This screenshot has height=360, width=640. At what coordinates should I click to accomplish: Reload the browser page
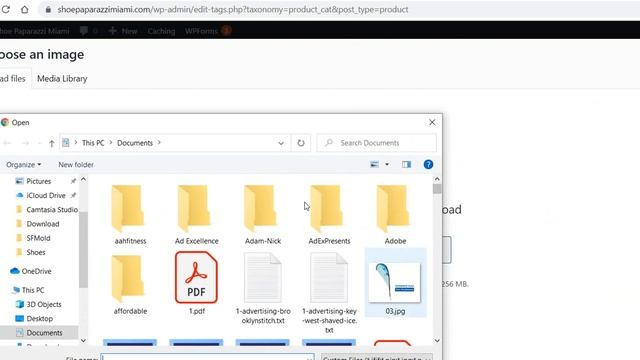pos(6,9)
